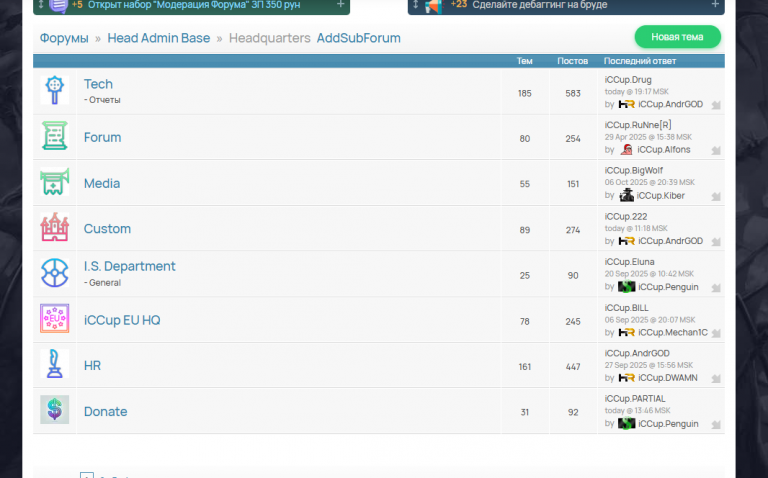
Task: Open the iCCup.Drug last topic
Action: pyautogui.click(x=628, y=79)
